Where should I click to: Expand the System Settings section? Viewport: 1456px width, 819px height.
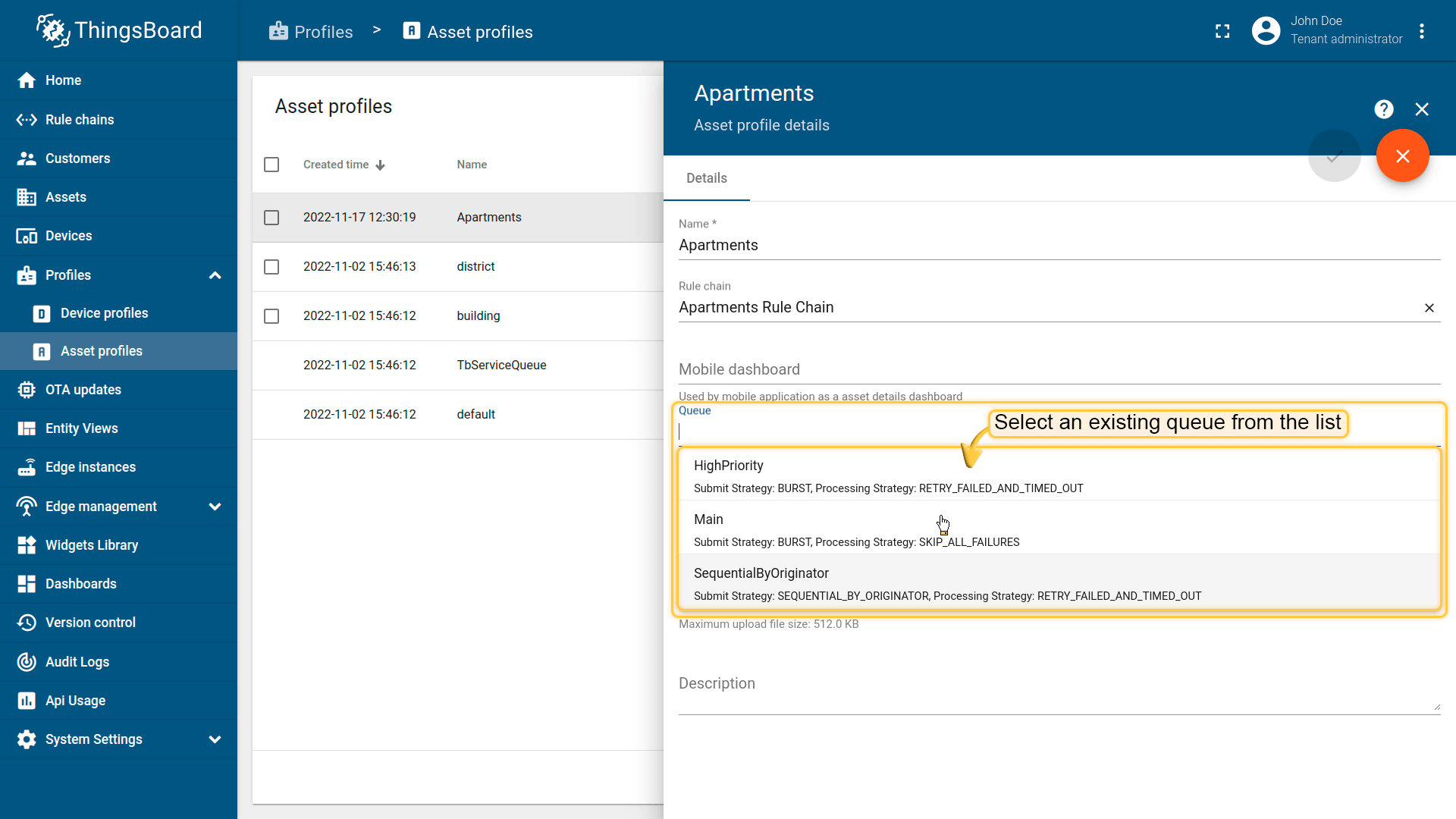215,739
